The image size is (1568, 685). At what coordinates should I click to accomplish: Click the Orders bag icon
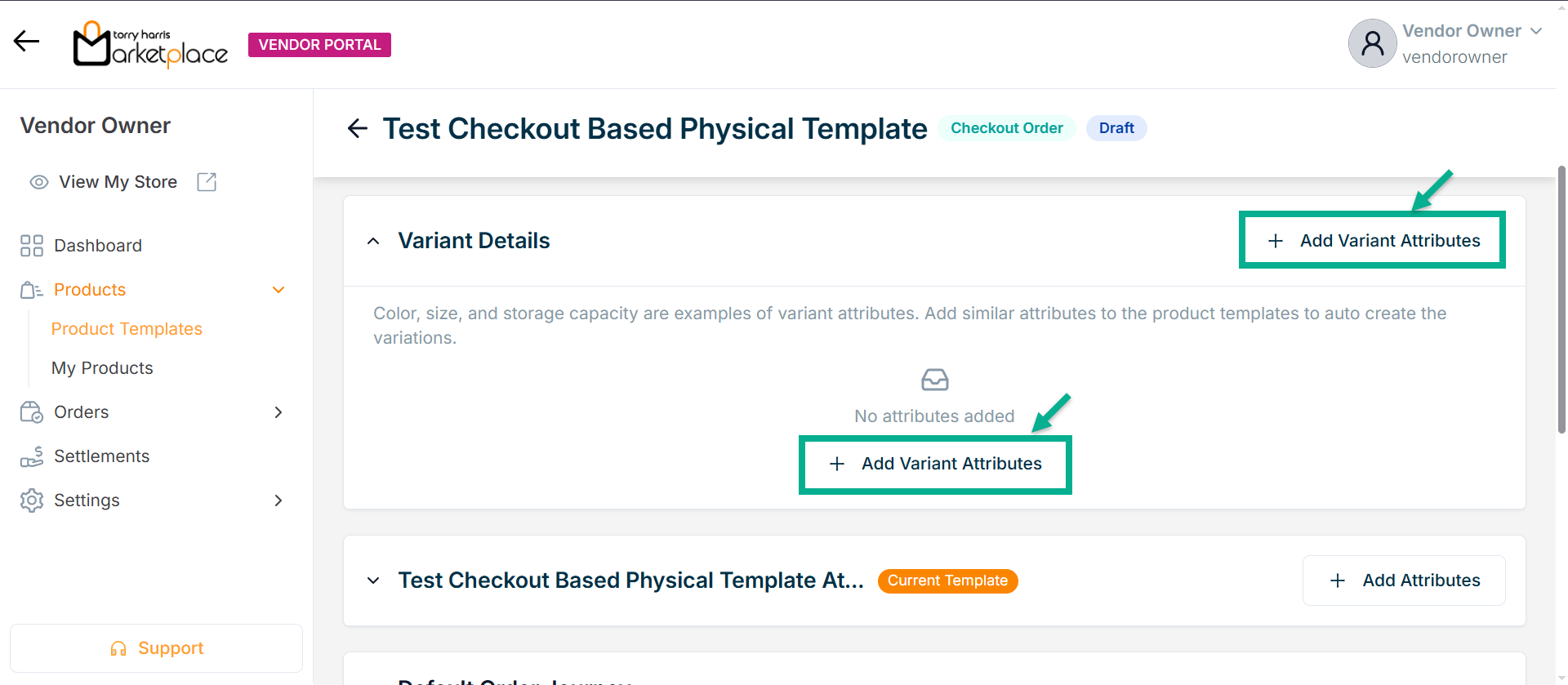click(32, 412)
